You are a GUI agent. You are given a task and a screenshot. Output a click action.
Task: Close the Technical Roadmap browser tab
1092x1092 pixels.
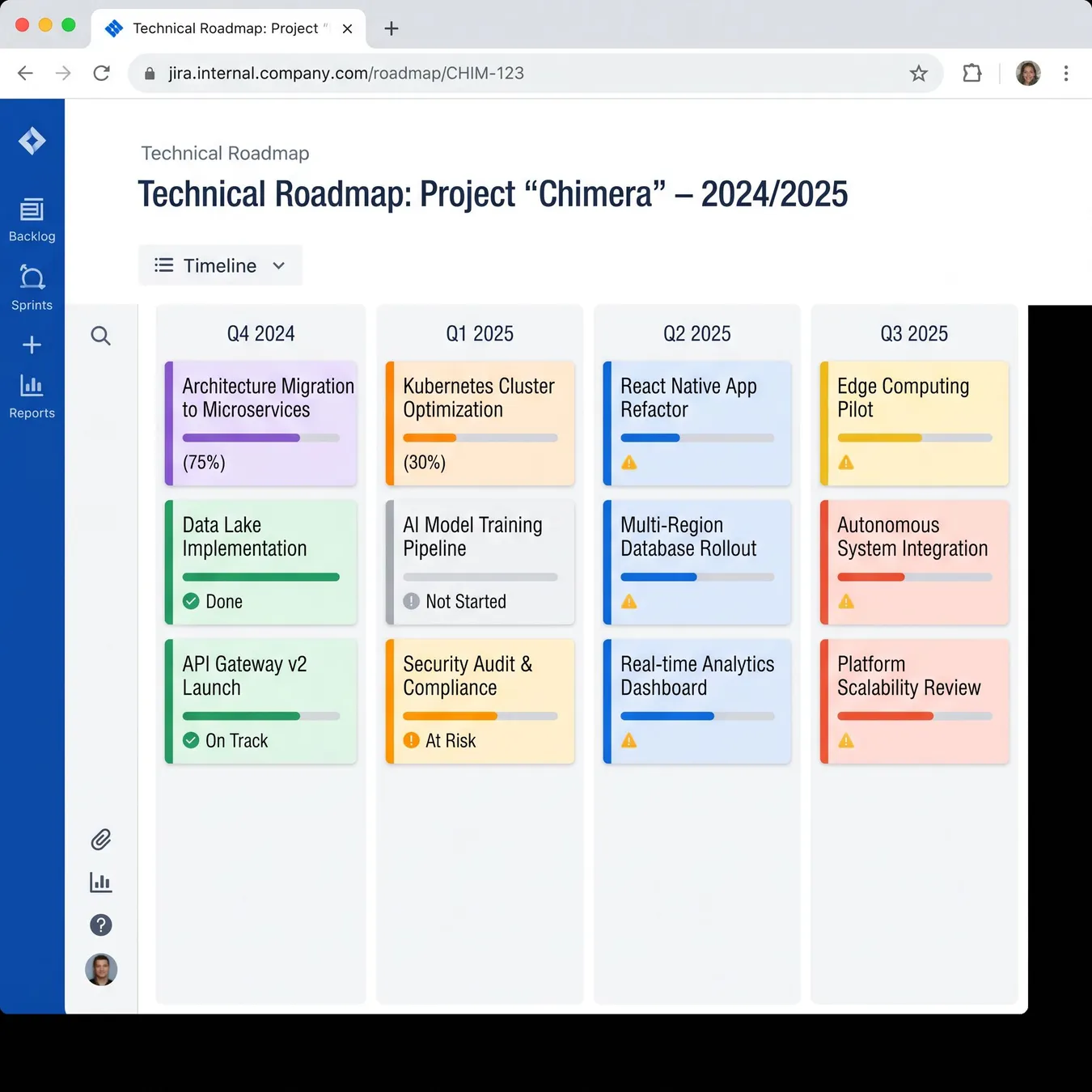point(347,28)
